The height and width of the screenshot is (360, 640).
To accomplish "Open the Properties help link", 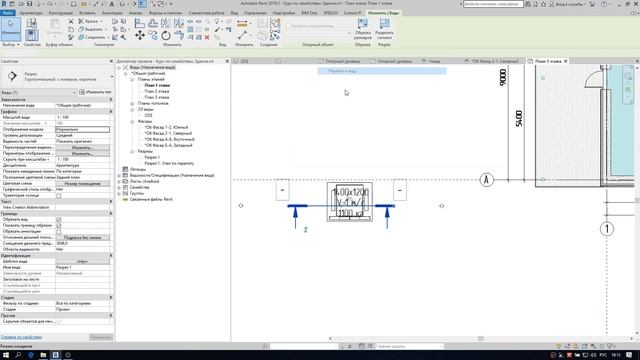I will (21, 337).
